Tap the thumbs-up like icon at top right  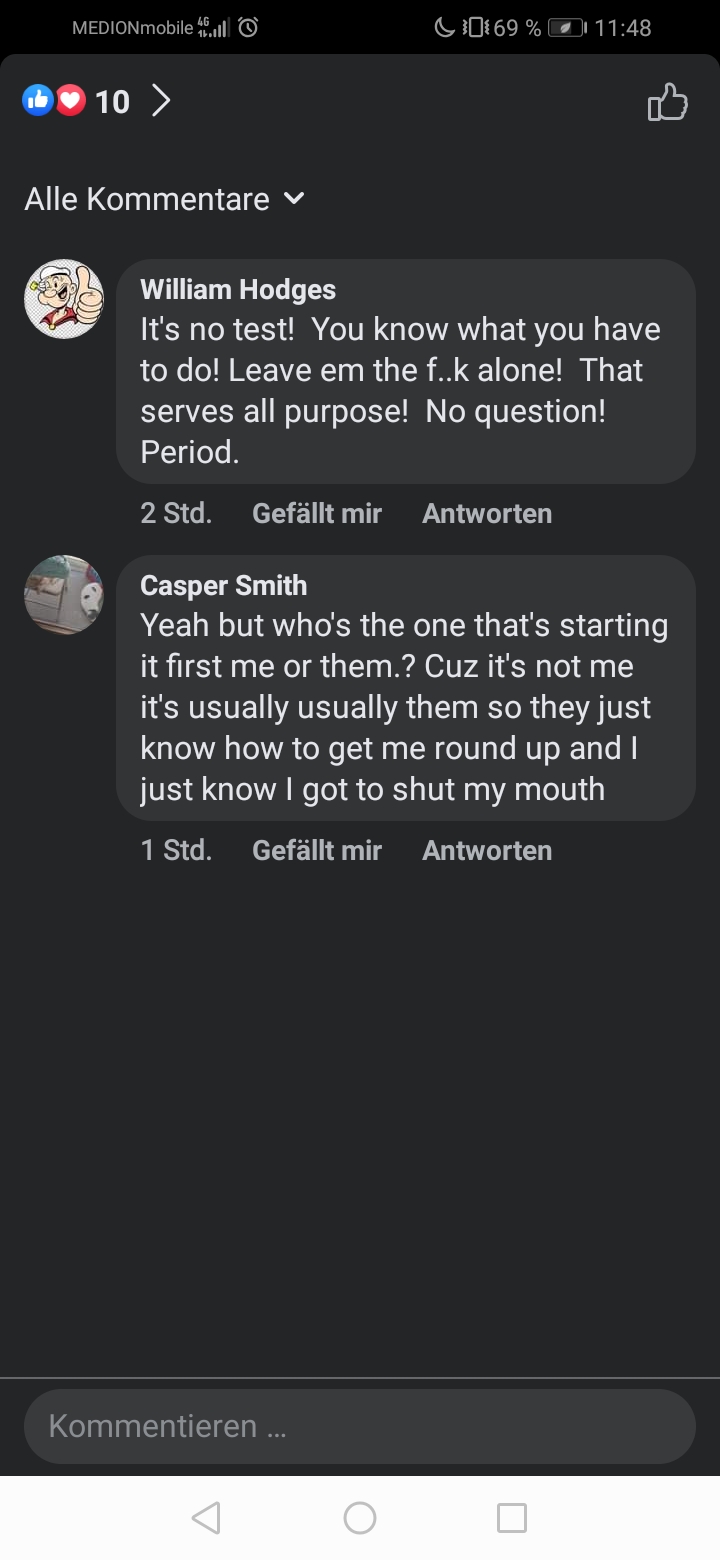(668, 102)
